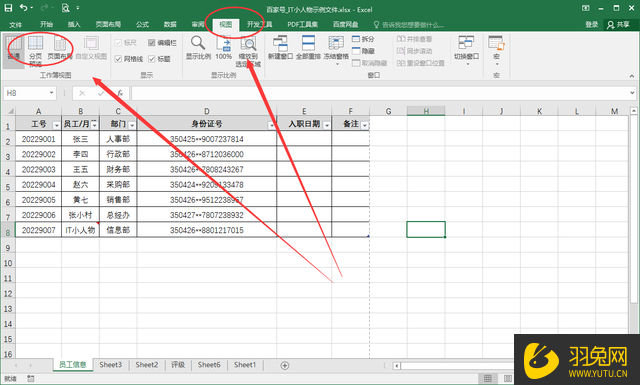Switch to Page Layout view (页面布局) button

pyautogui.click(x=60, y=49)
